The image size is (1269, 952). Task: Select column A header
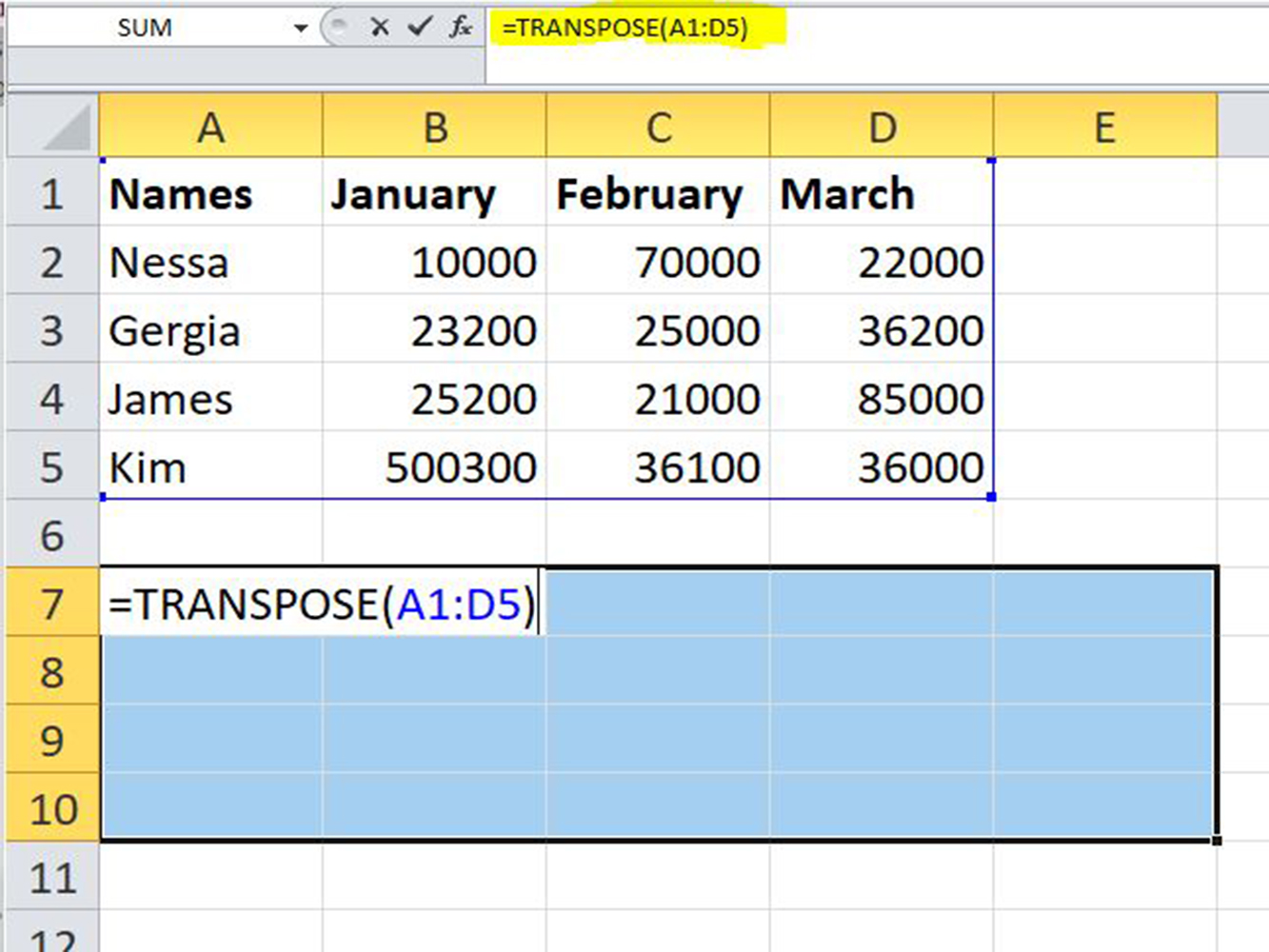[210, 125]
